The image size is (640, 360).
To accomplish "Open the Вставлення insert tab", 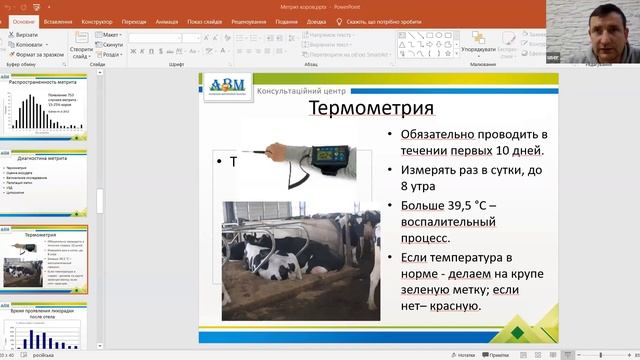I will [58, 22].
